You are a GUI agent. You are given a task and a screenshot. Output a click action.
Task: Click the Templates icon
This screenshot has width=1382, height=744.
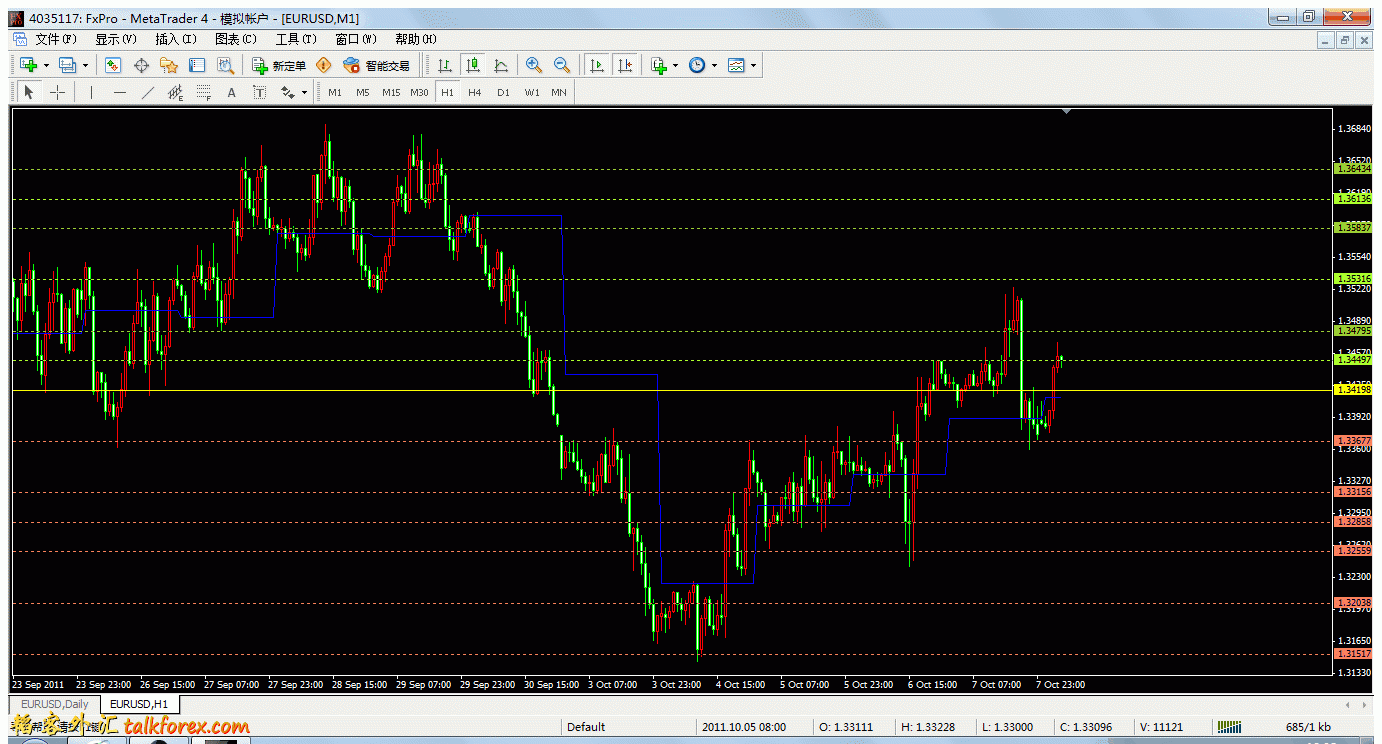pyautogui.click(x=736, y=65)
